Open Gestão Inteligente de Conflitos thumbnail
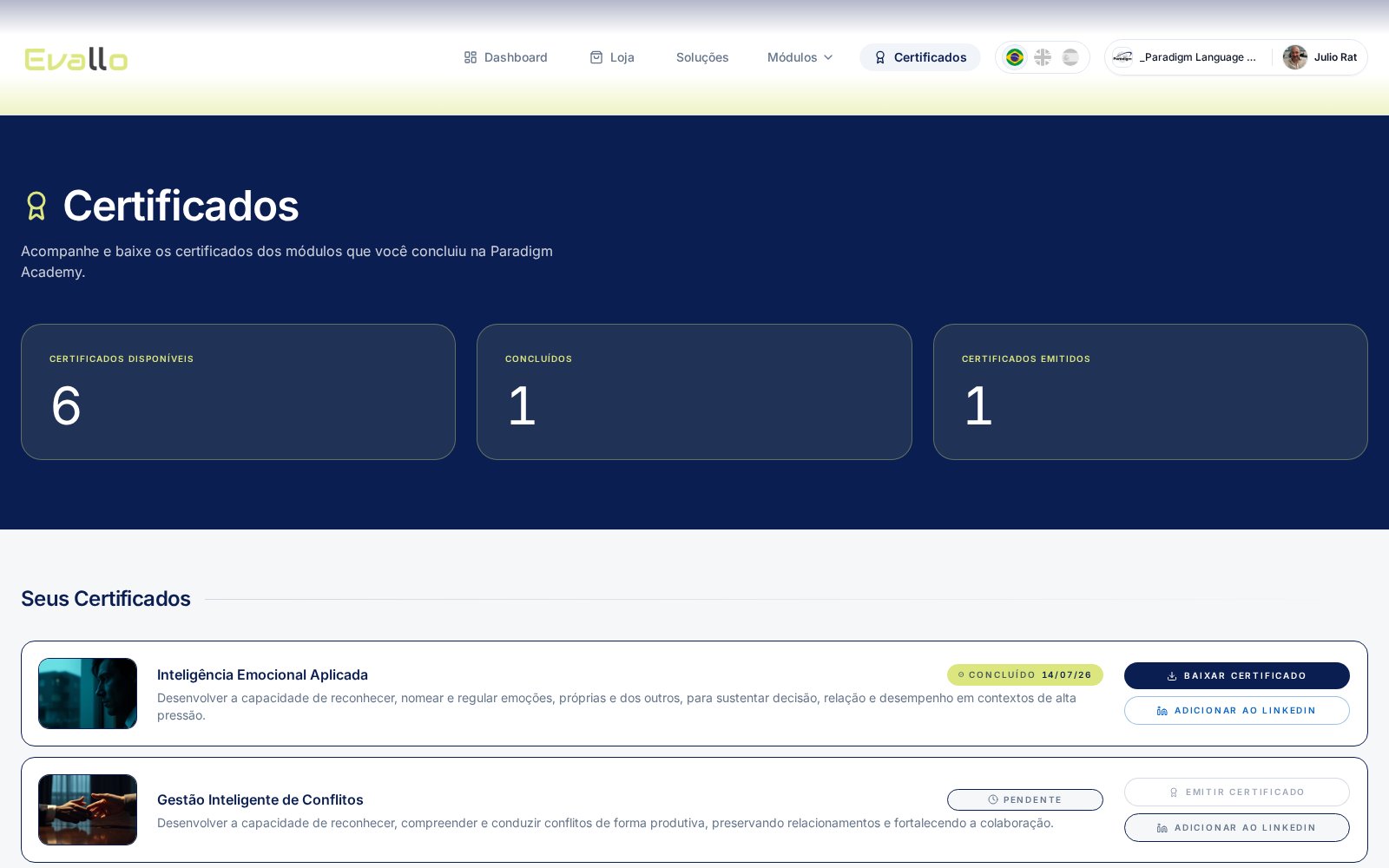 click(88, 810)
